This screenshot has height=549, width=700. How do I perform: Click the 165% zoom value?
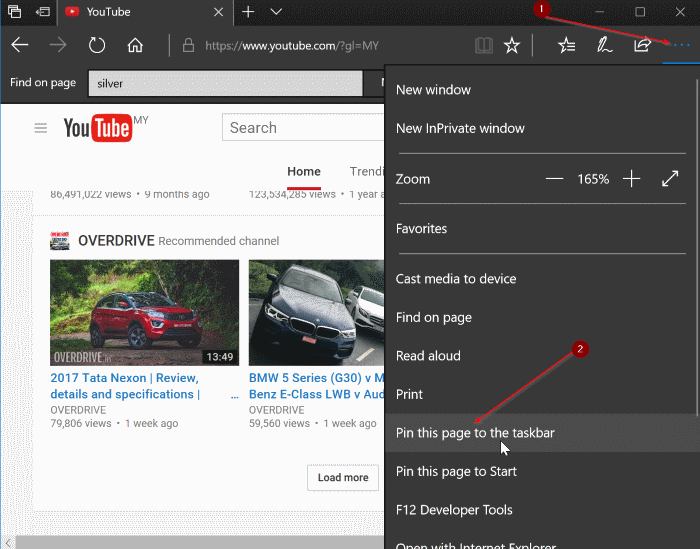(x=593, y=179)
